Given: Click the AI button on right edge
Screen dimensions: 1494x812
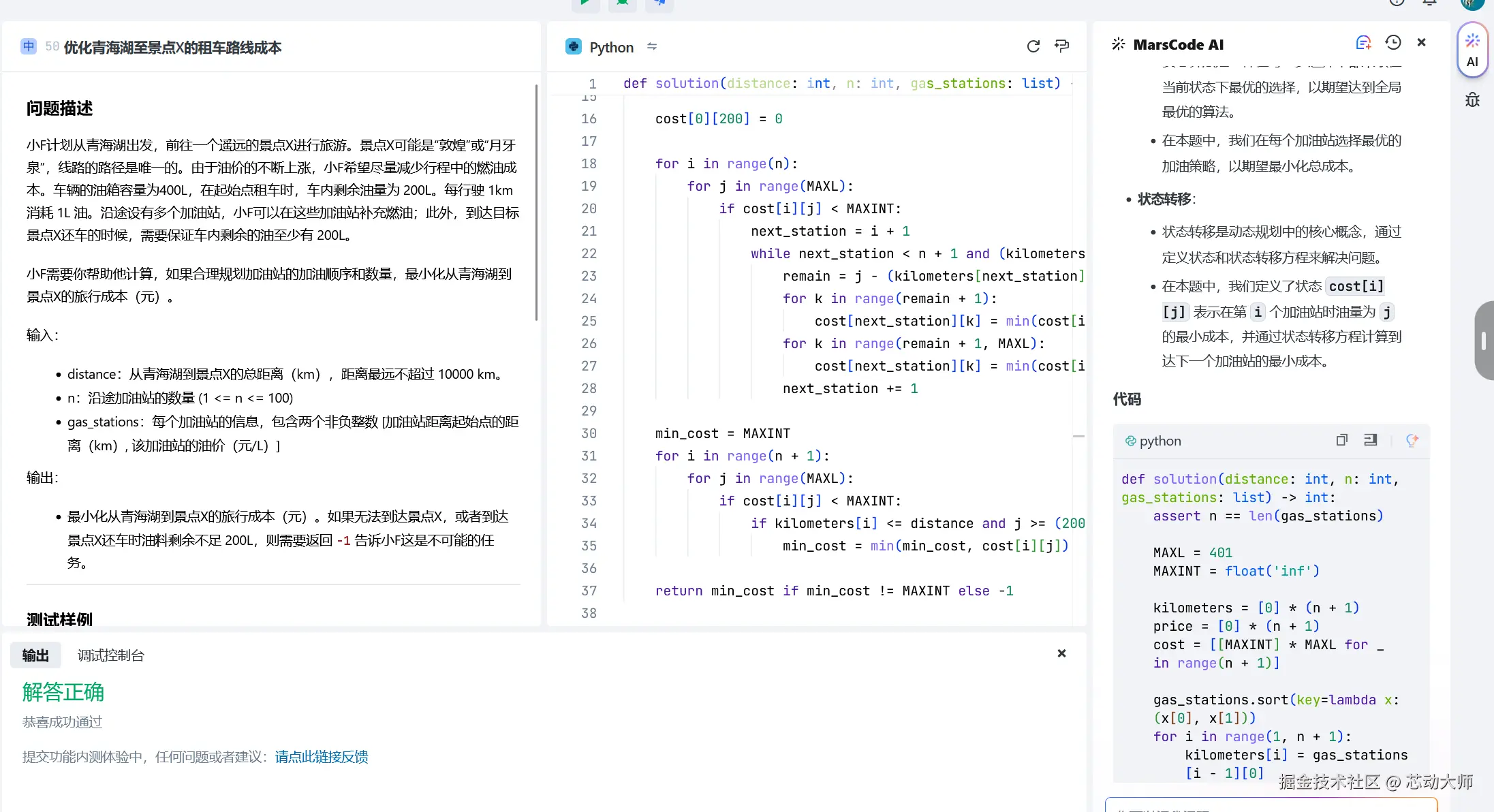Looking at the screenshot, I should point(1472,51).
